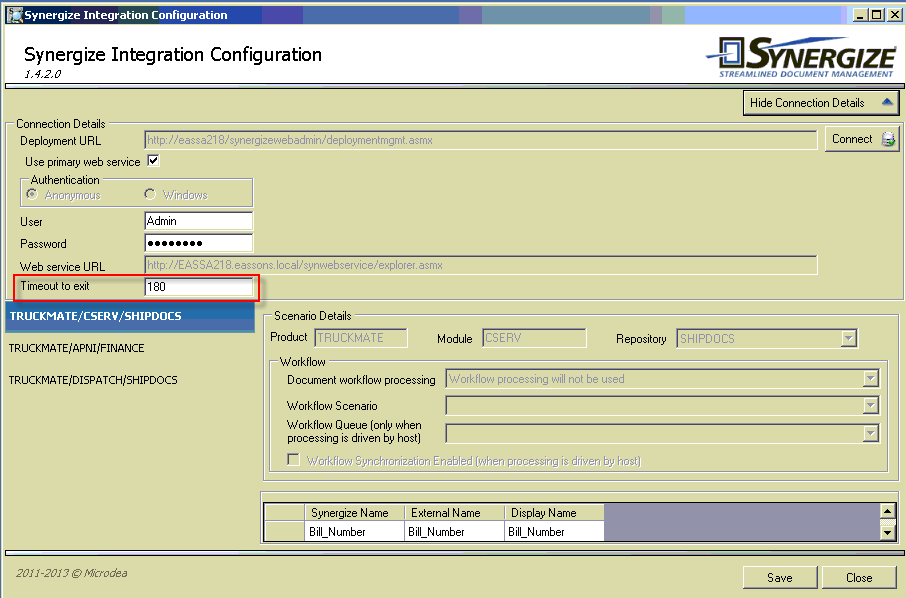The image size is (906, 598).
Task: Click grid scrollbar up arrow
Action: (888, 511)
